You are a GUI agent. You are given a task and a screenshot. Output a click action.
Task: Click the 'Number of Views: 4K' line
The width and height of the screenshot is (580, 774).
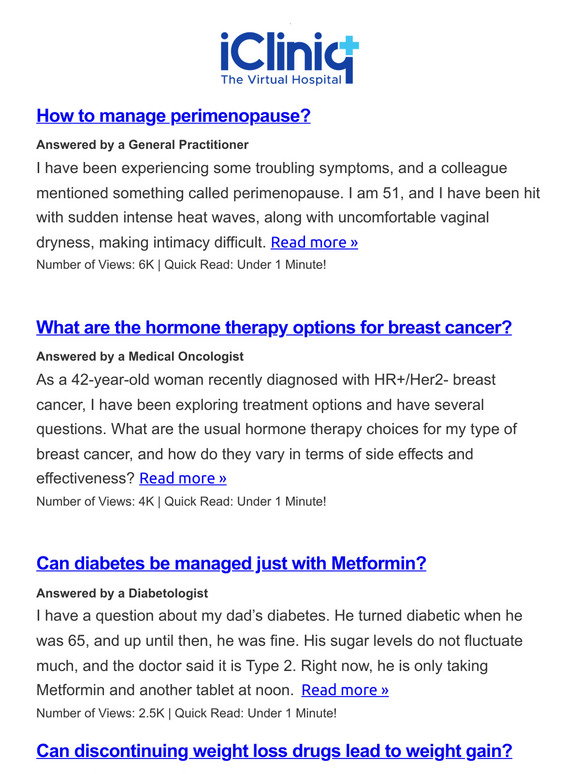coord(181,502)
